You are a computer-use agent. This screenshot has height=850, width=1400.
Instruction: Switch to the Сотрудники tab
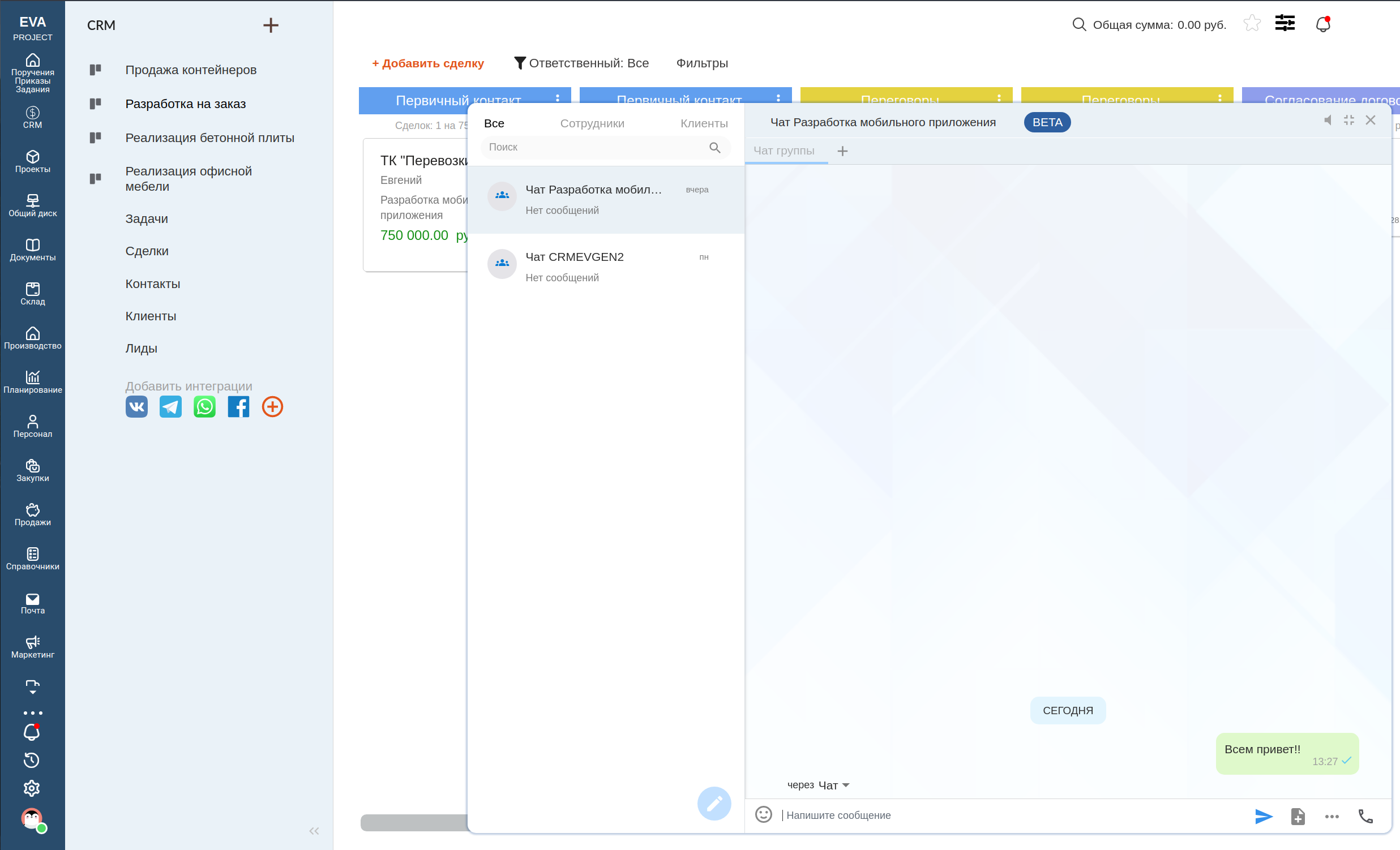(592, 123)
